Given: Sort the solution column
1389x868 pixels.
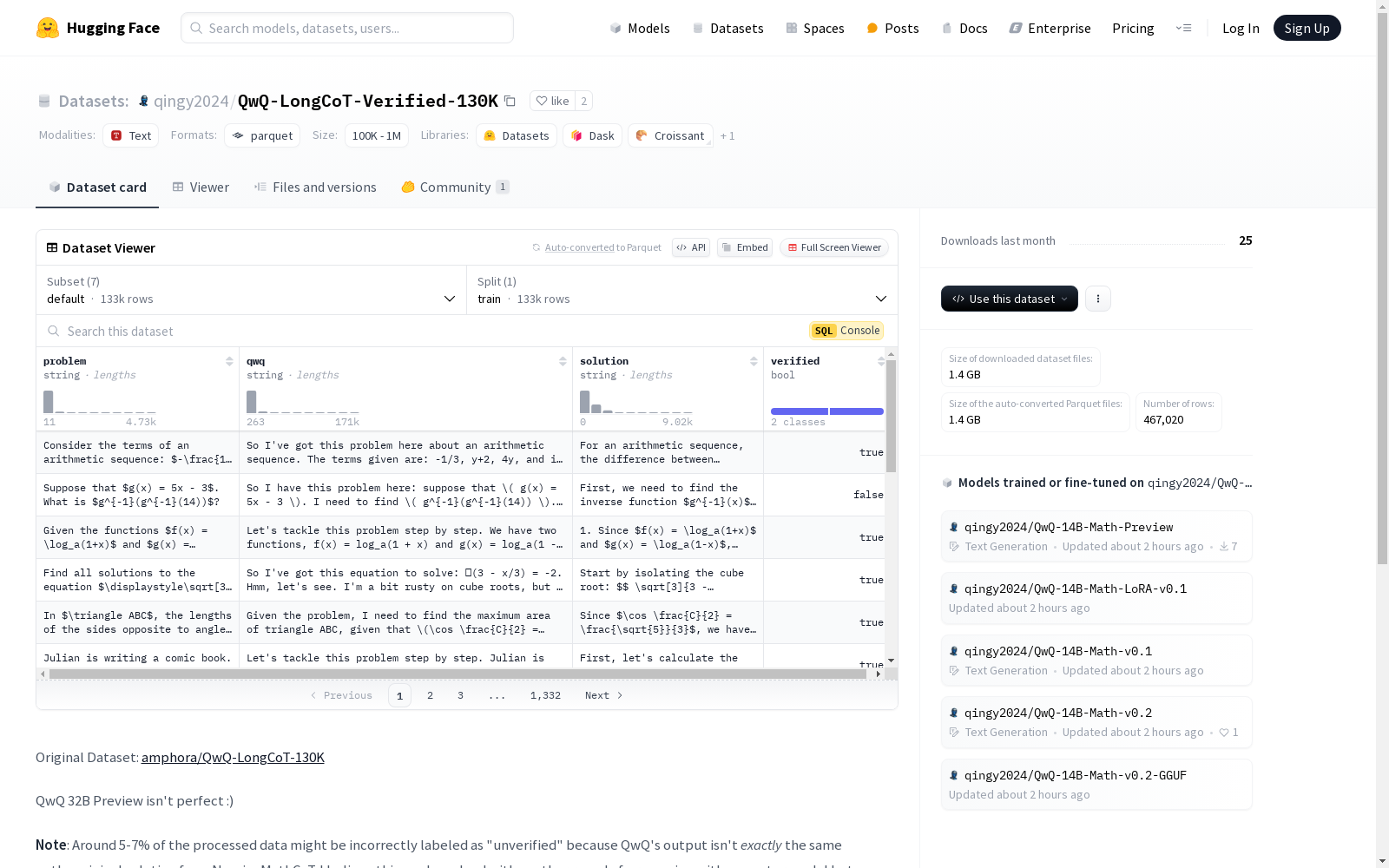Looking at the screenshot, I should pyautogui.click(x=754, y=361).
